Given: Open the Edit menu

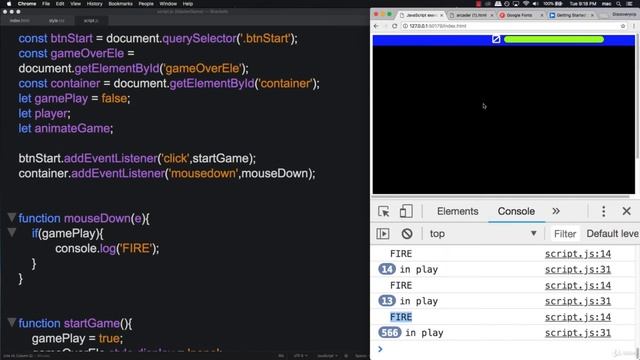Looking at the screenshot, I should point(60,4).
